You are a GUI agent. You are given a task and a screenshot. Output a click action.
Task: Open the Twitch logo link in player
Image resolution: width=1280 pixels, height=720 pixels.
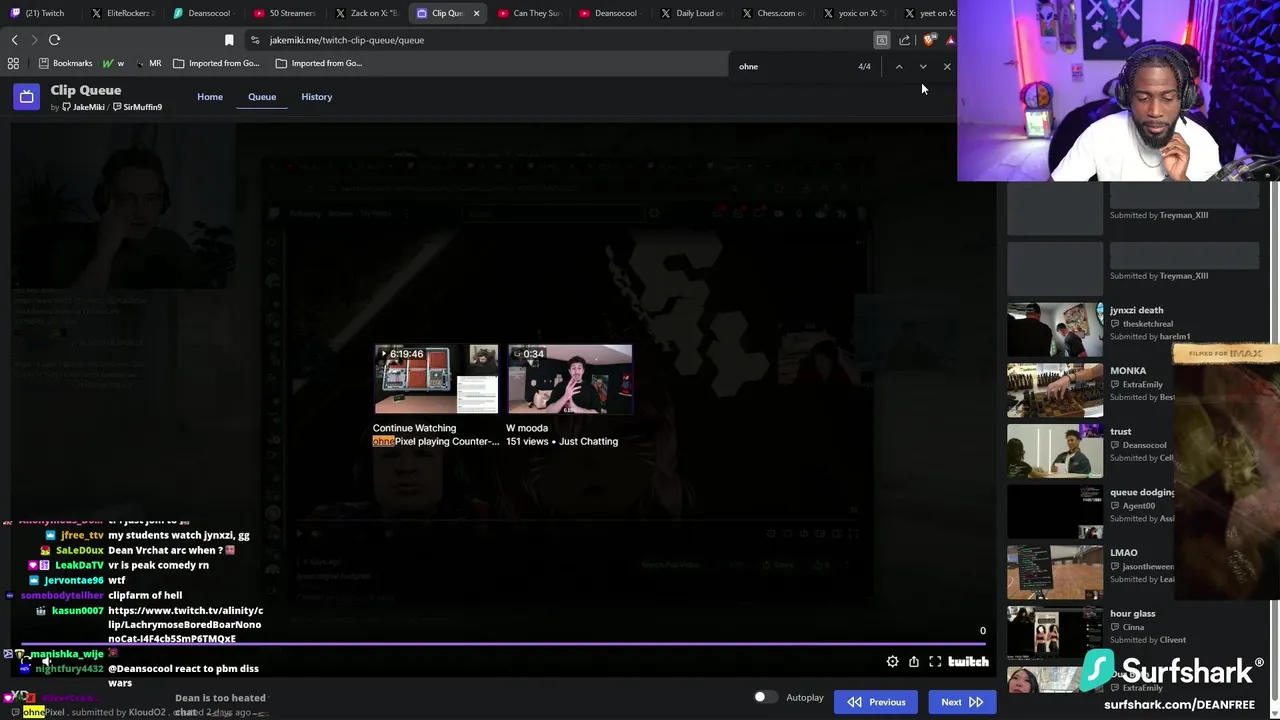click(968, 662)
